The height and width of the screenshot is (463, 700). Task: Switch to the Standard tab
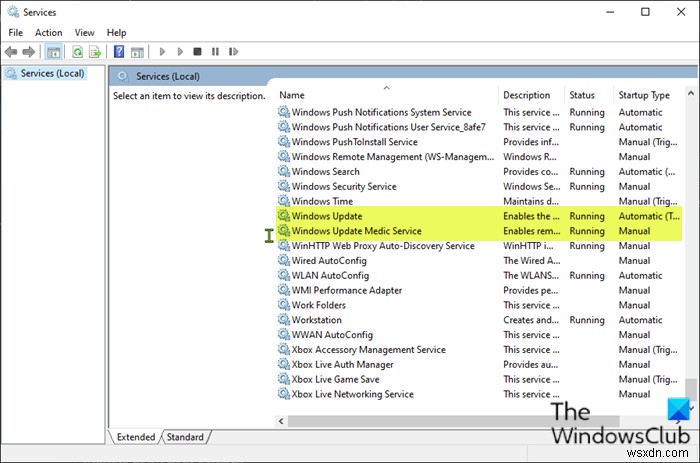pyautogui.click(x=185, y=437)
